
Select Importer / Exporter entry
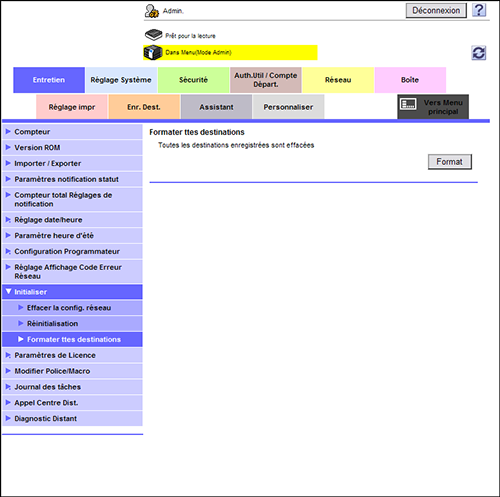click(72, 163)
